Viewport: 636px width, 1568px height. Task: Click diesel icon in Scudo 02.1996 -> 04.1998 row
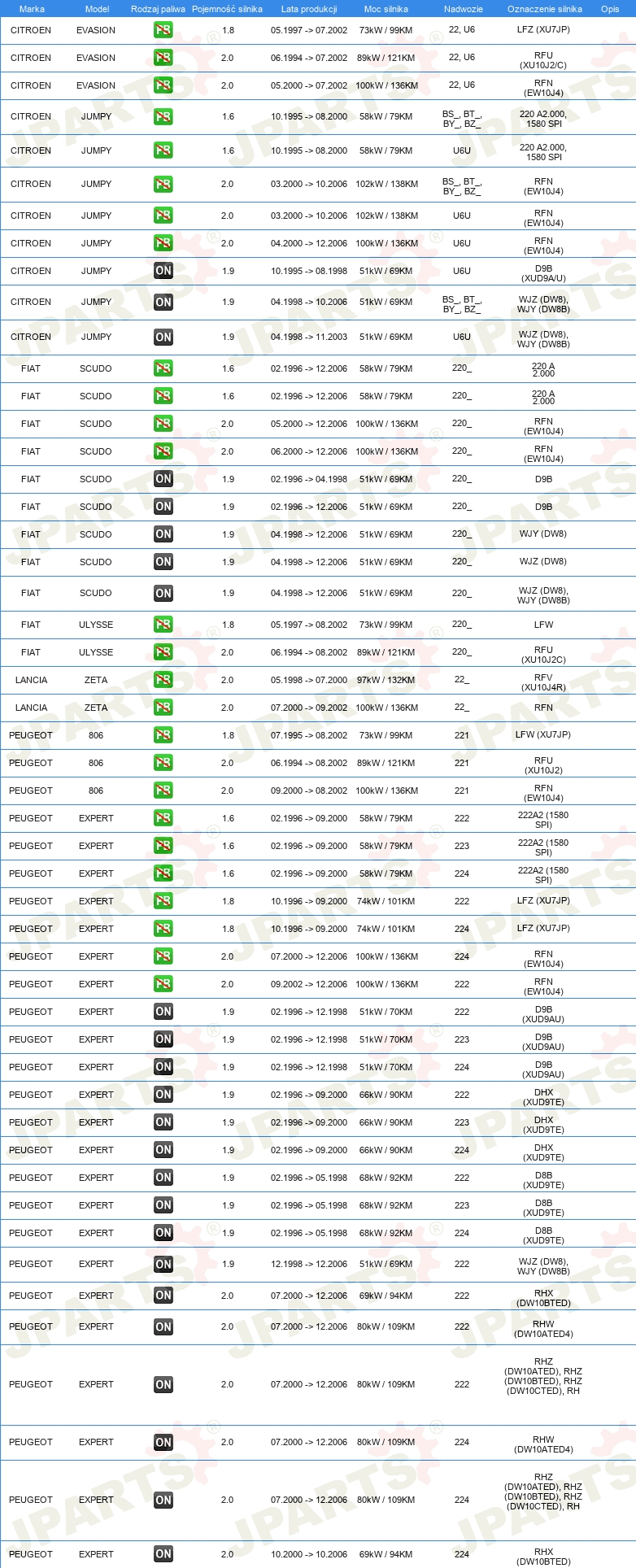pos(163,479)
